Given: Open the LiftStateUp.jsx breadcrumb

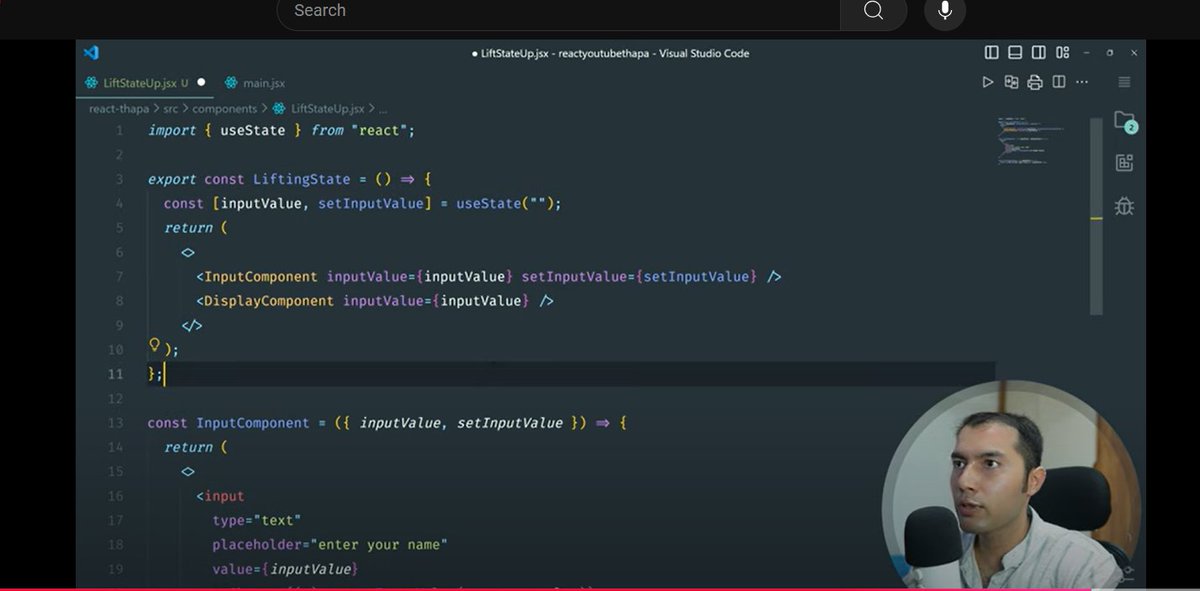Looking at the screenshot, I should pos(327,108).
